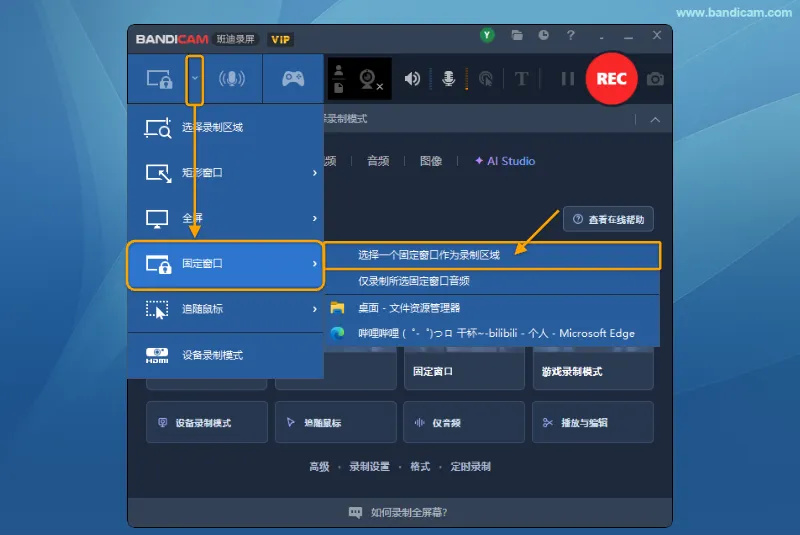The image size is (800, 535).
Task: Open the screen mode dropdown arrow
Action: [x=194, y=79]
